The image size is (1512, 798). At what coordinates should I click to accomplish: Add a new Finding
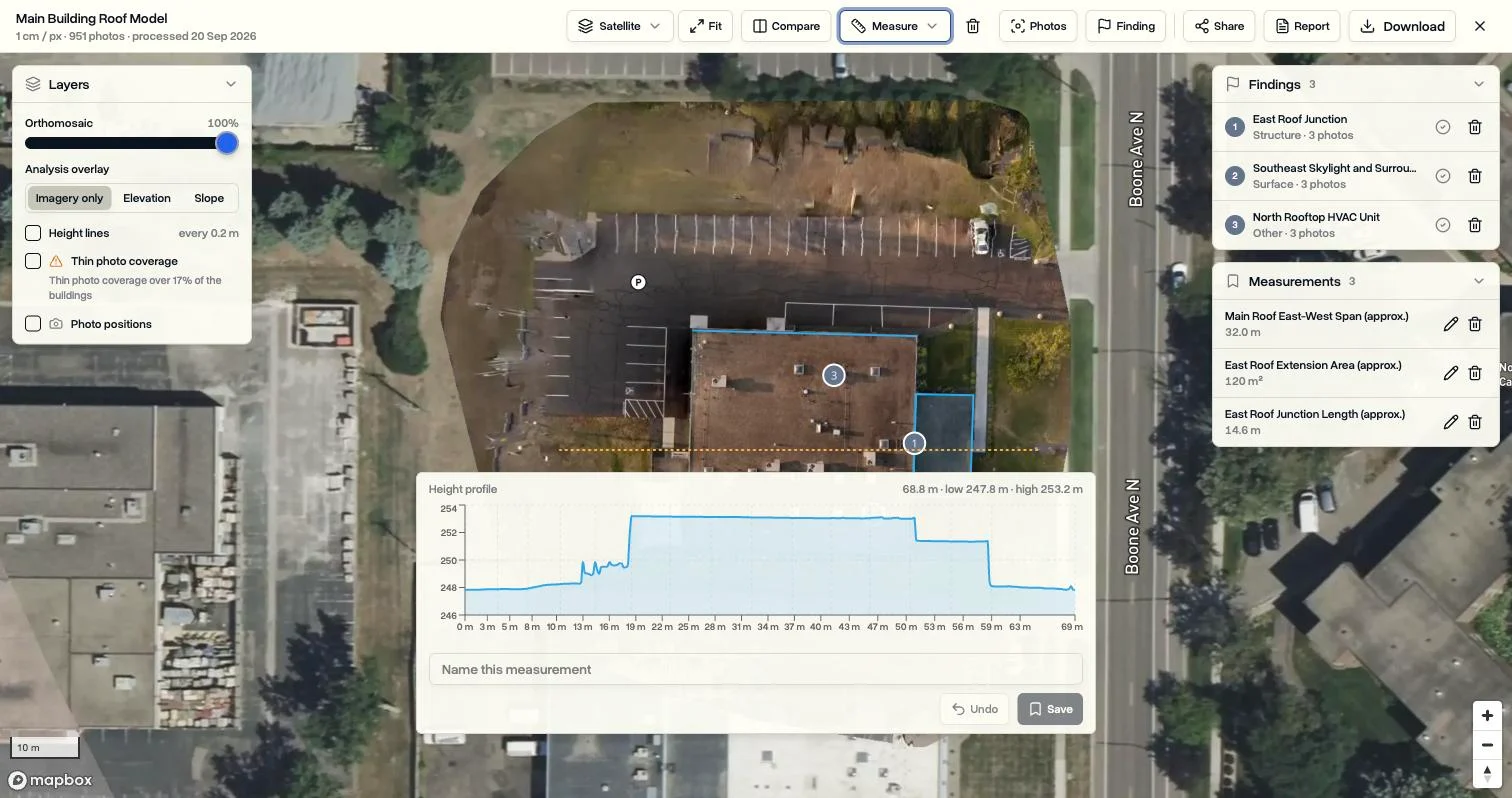point(1126,26)
